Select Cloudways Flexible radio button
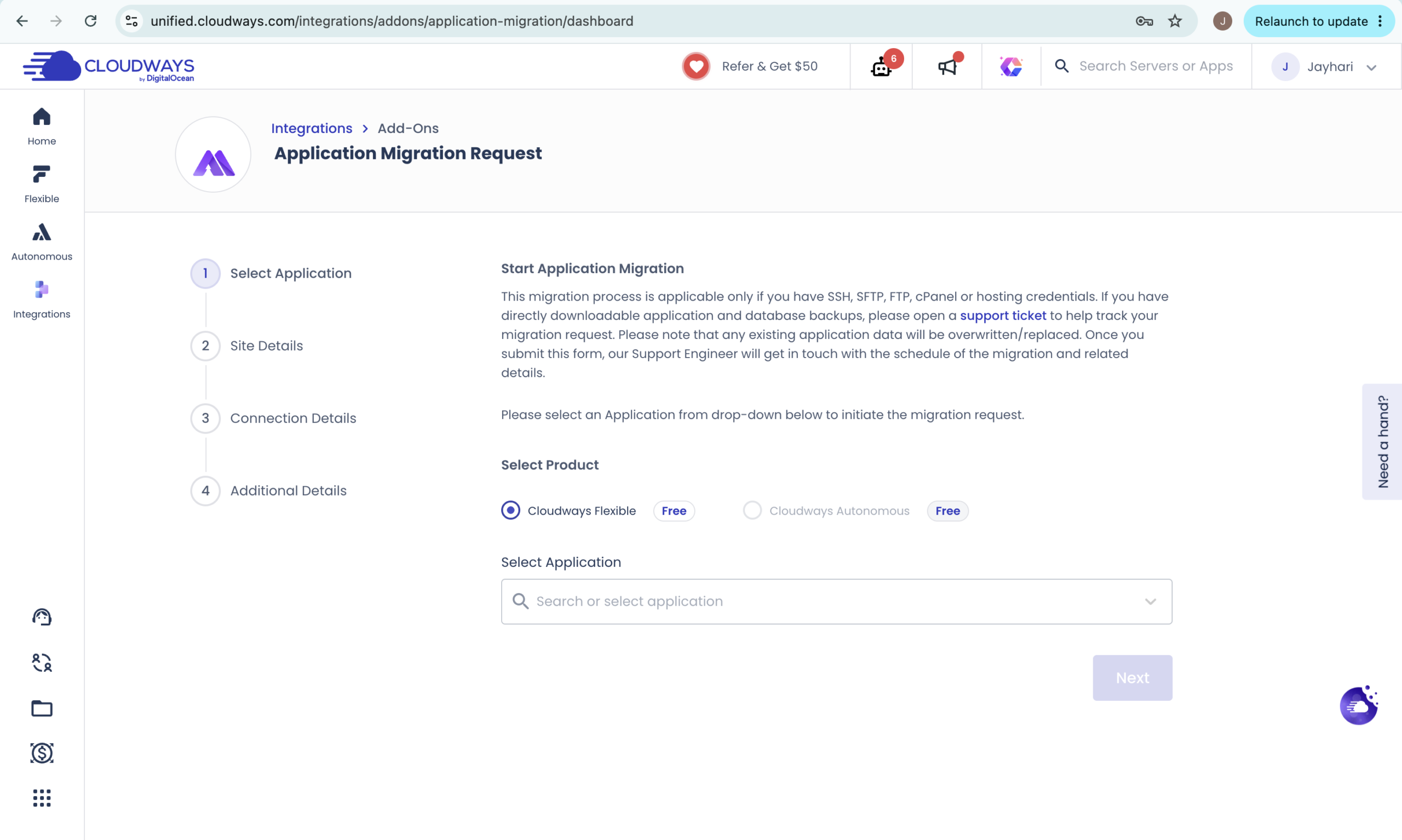The image size is (1402, 840). coord(510,510)
